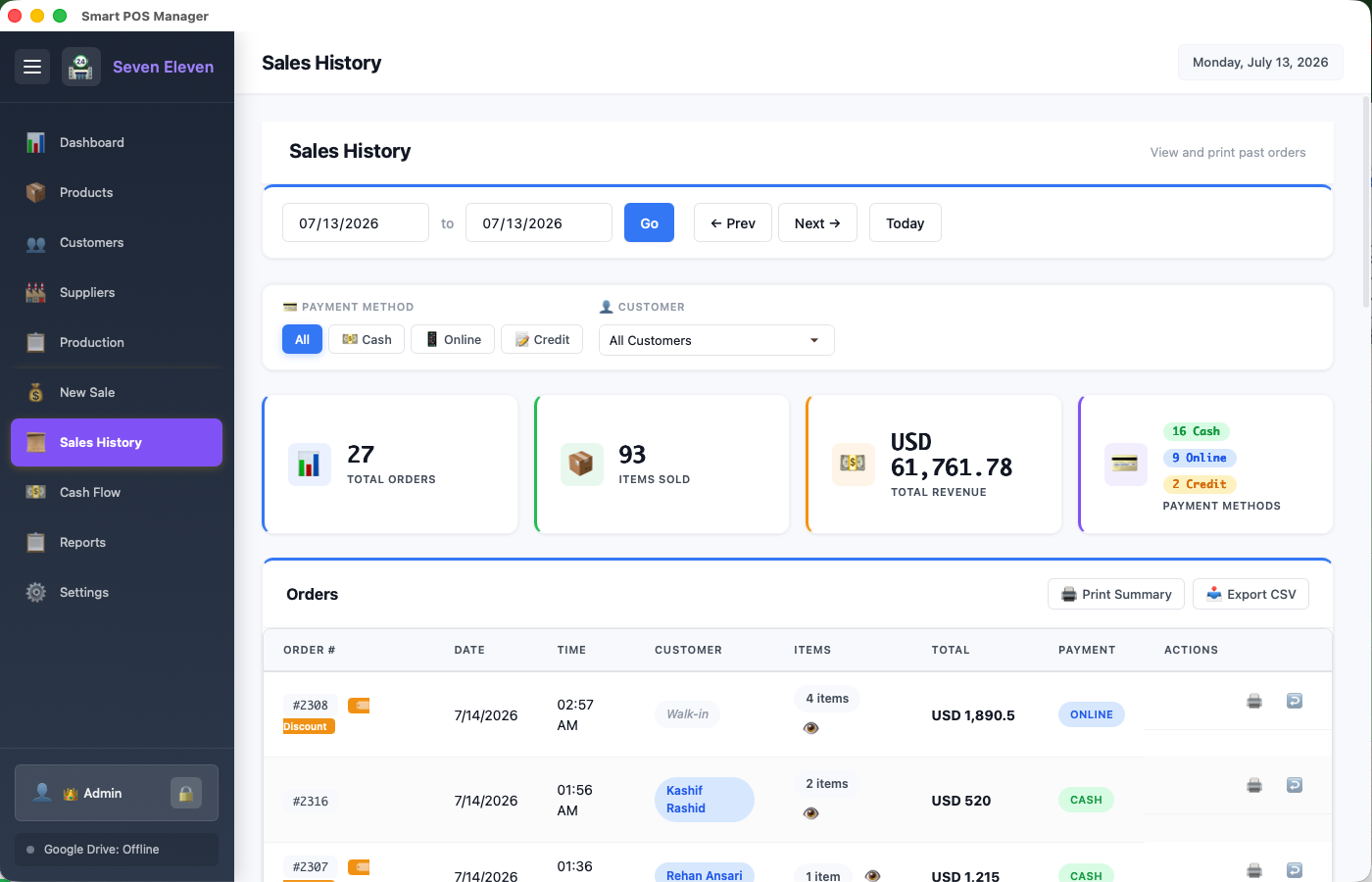The height and width of the screenshot is (882, 1372).
Task: Click the 16 Cash badge
Action: click(x=1196, y=431)
